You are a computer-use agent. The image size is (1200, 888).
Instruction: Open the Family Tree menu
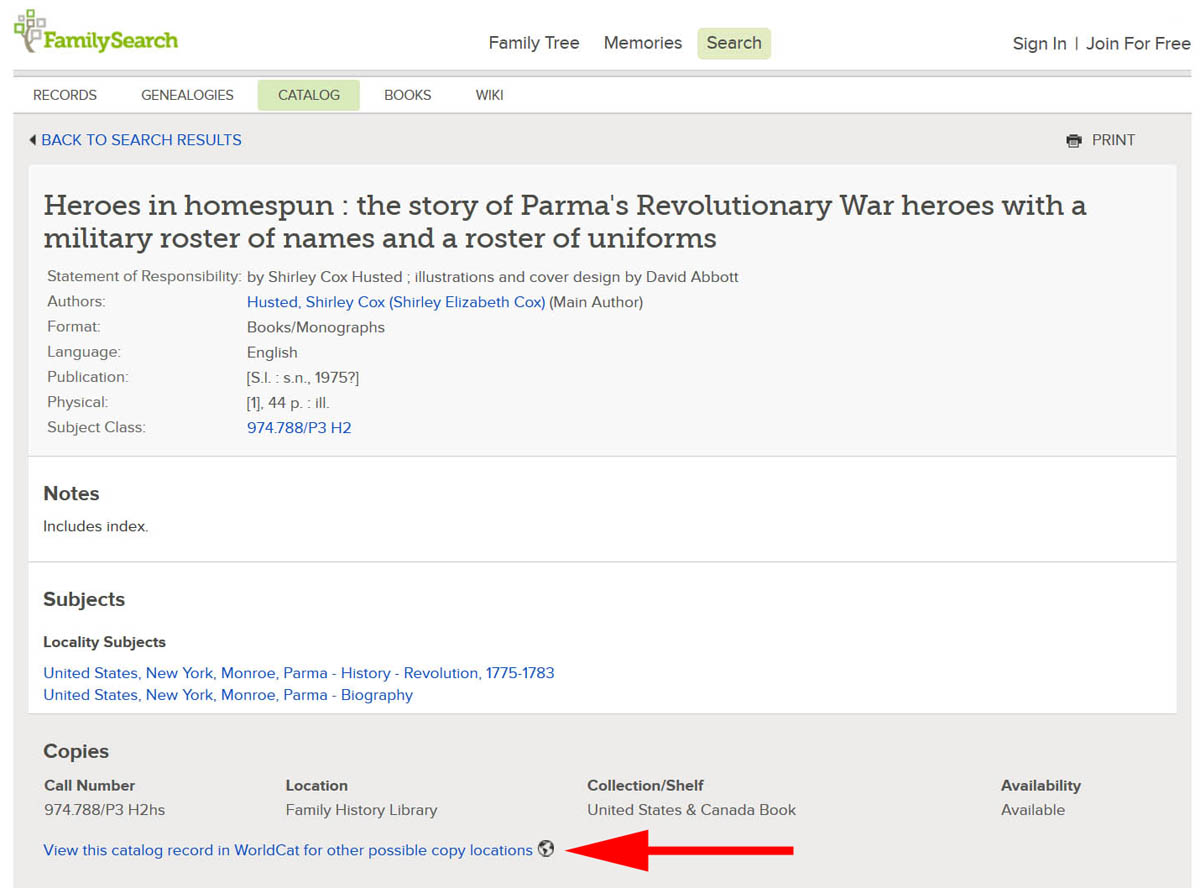(534, 43)
